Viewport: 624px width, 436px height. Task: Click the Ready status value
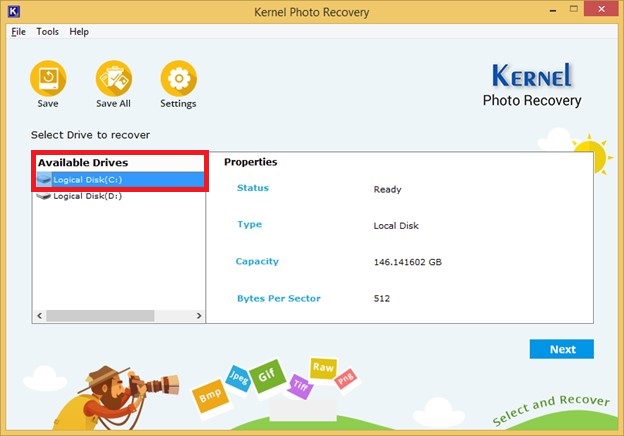click(387, 189)
